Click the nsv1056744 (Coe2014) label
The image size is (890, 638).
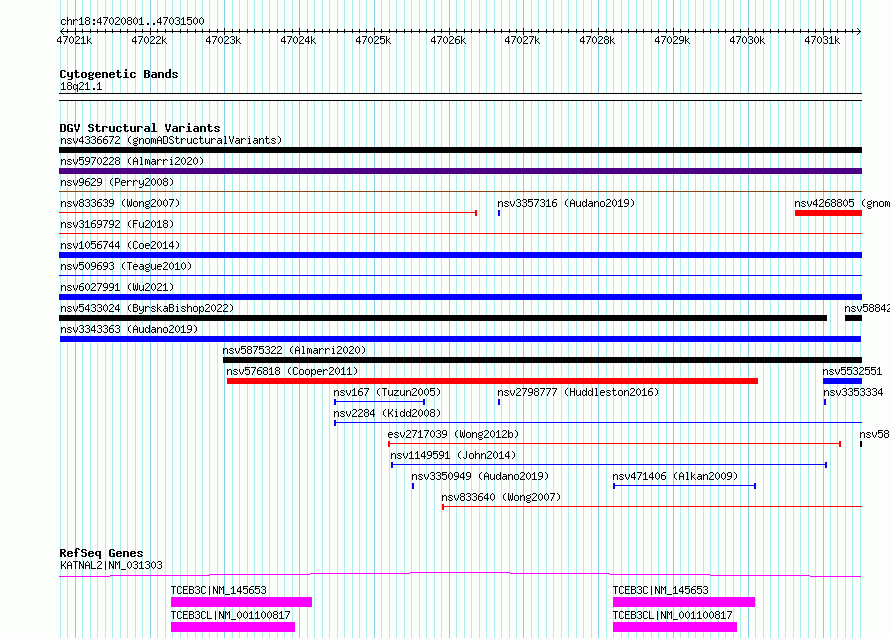pyautogui.click(x=120, y=245)
